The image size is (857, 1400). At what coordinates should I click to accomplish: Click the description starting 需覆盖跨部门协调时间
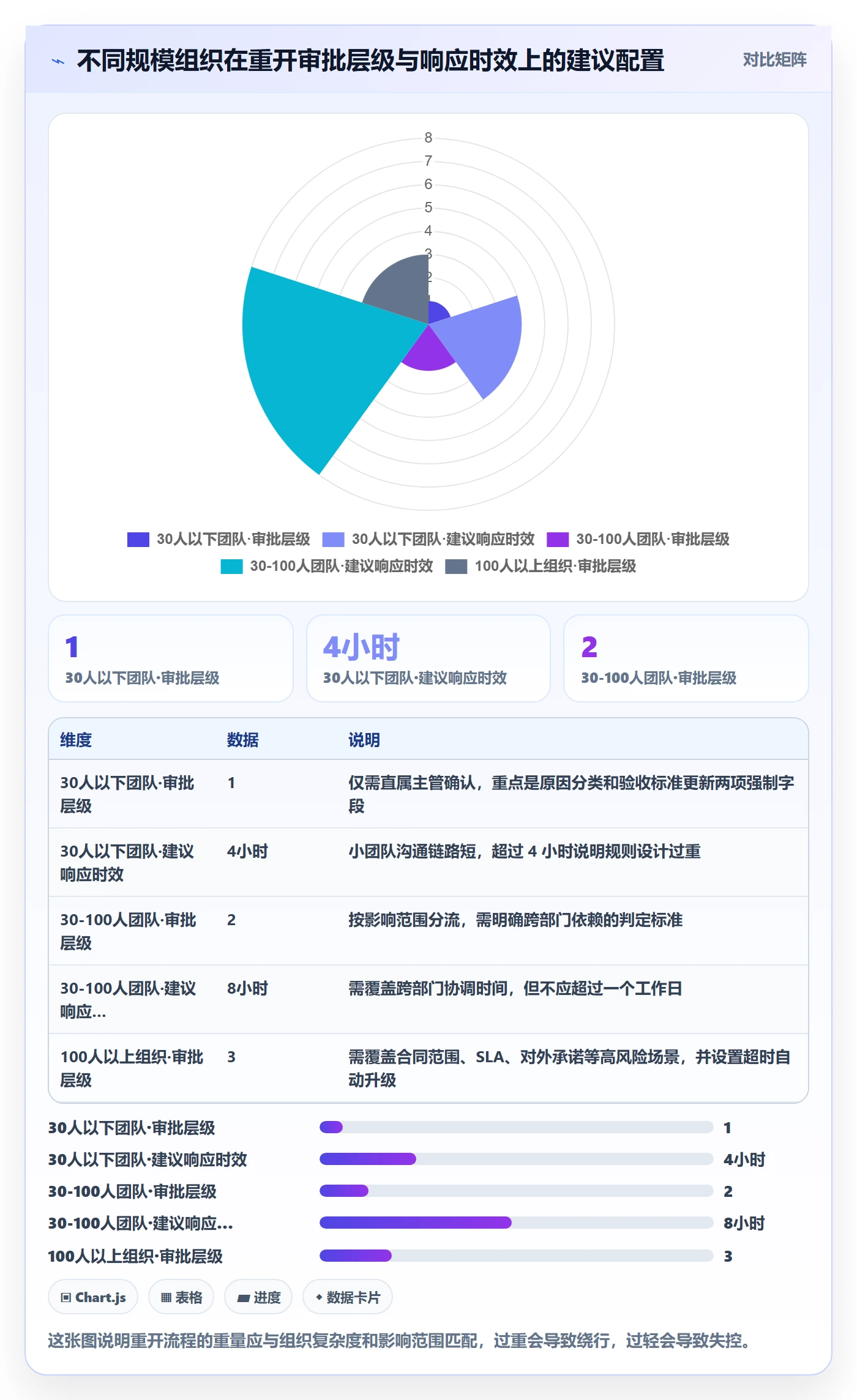(515, 989)
